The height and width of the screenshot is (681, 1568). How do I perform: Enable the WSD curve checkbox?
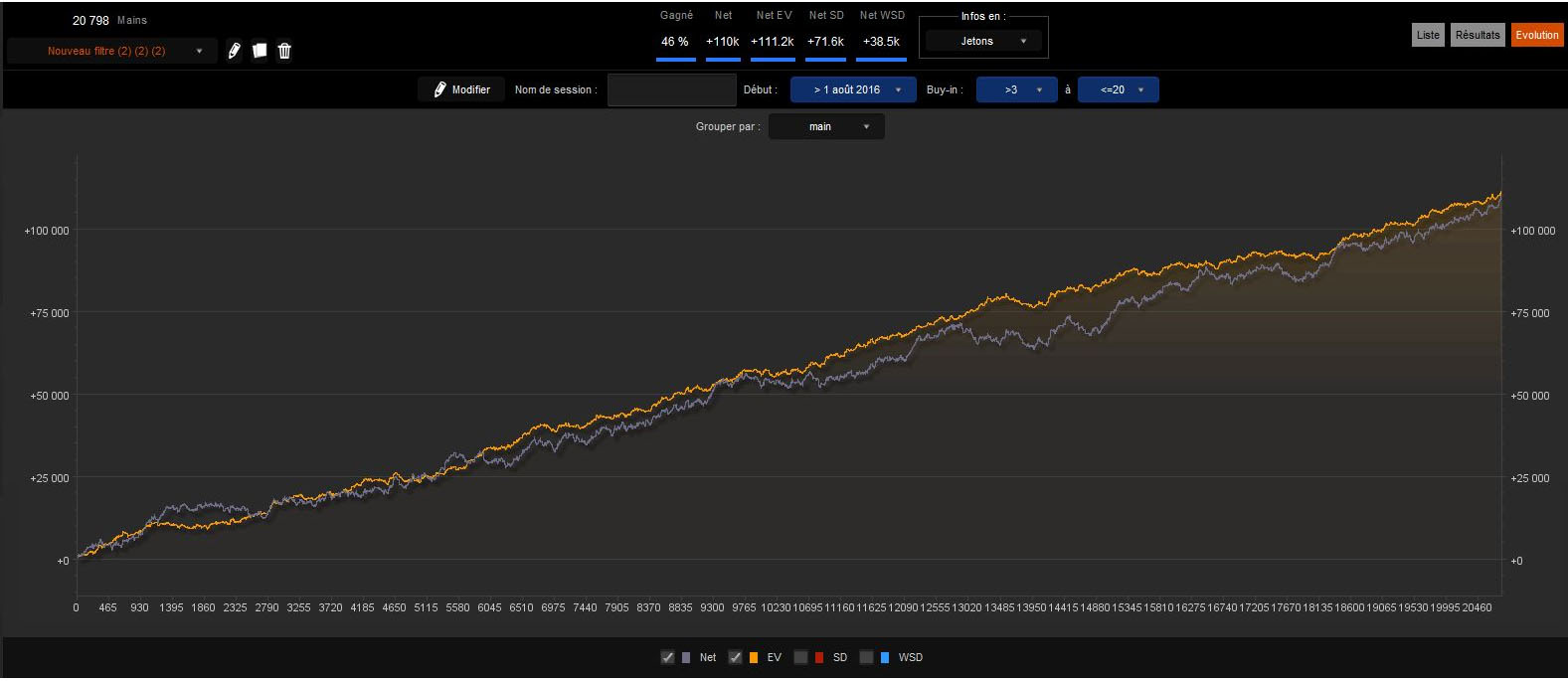[x=866, y=657]
